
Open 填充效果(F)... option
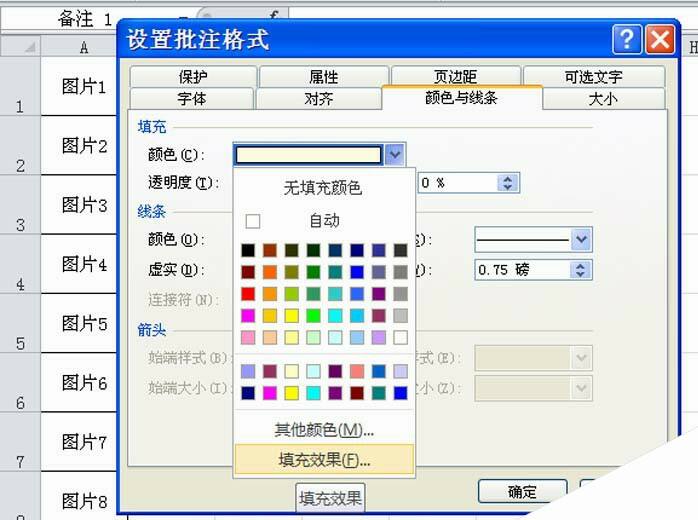[324, 459]
